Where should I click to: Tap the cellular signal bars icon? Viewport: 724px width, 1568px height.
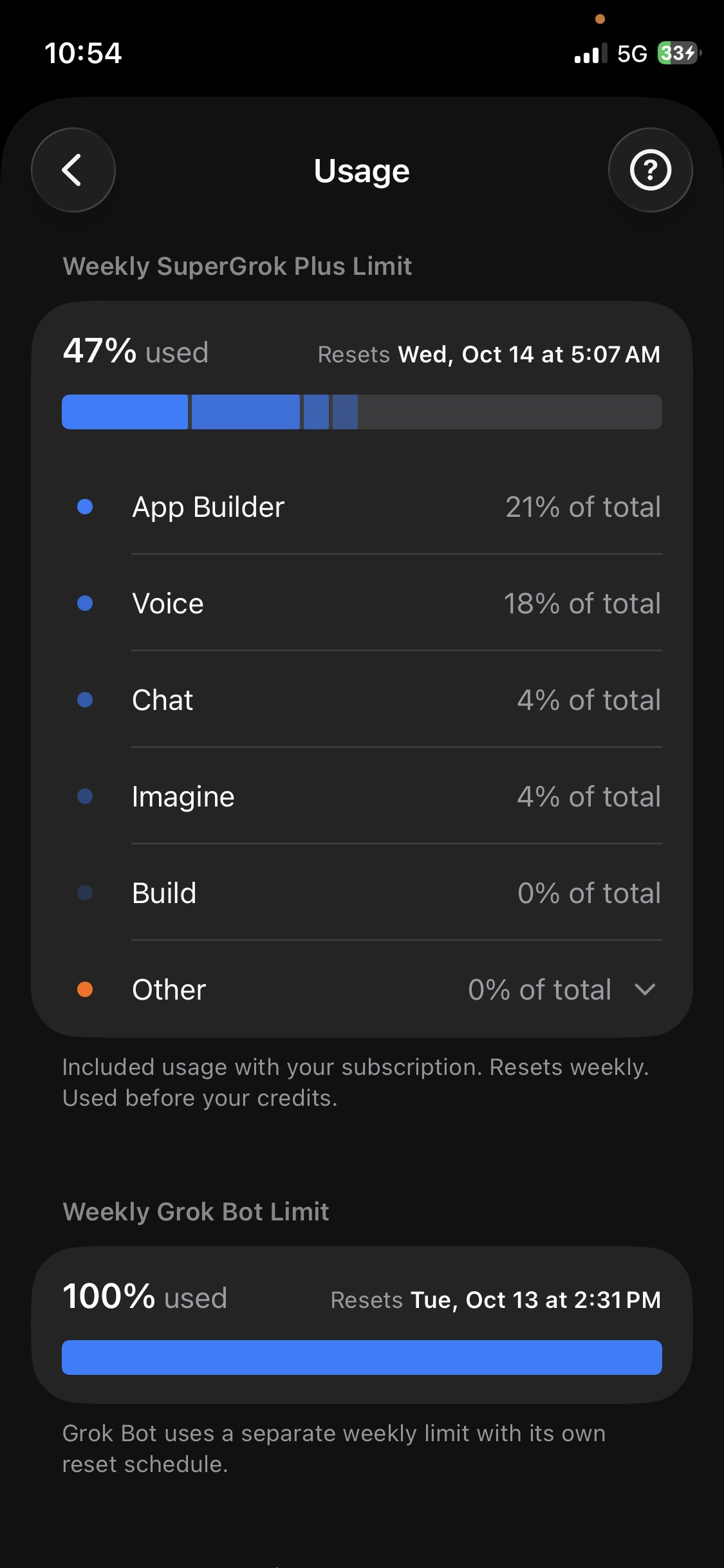click(590, 53)
